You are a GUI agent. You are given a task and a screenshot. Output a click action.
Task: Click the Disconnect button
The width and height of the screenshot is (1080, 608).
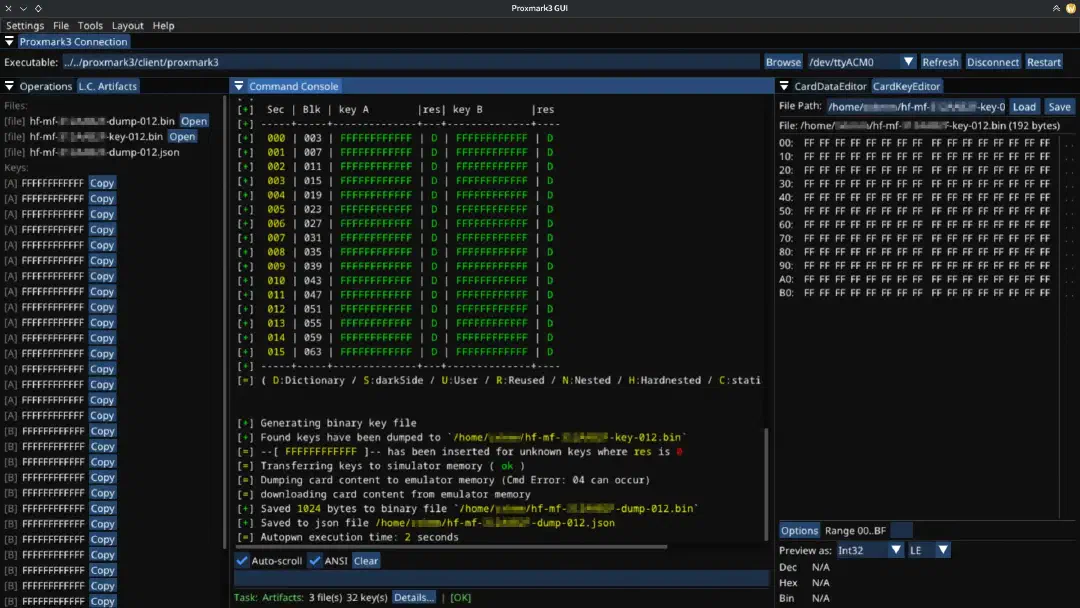[x=993, y=62]
